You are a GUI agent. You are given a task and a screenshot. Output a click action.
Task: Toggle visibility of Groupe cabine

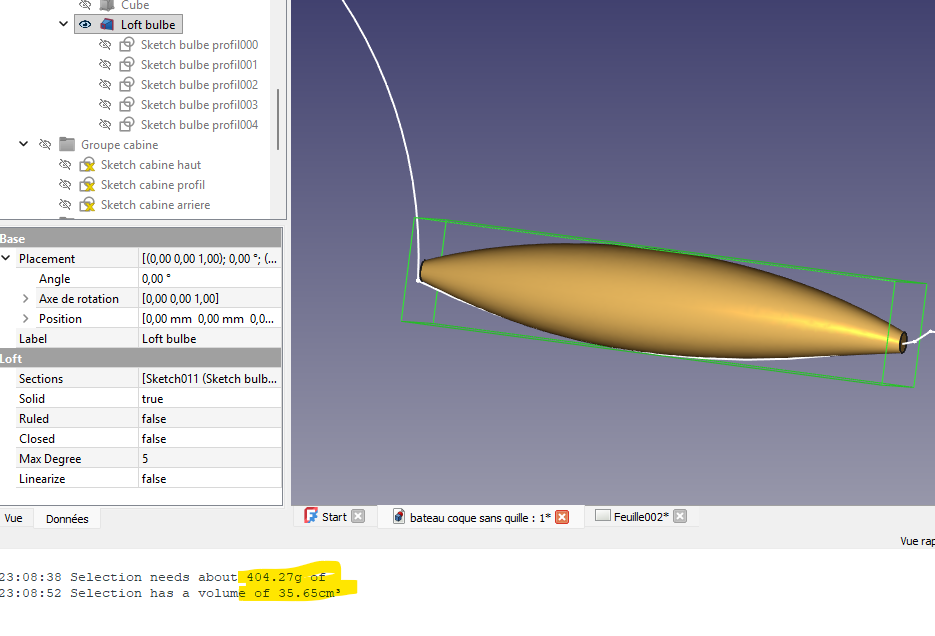click(45, 145)
